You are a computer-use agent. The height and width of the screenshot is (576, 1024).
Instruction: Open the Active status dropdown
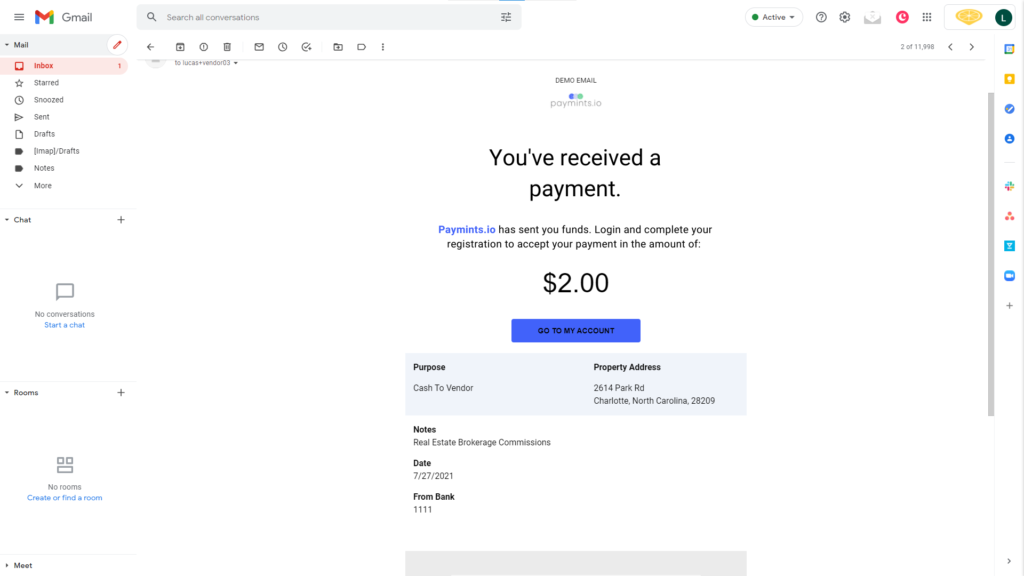(x=774, y=17)
